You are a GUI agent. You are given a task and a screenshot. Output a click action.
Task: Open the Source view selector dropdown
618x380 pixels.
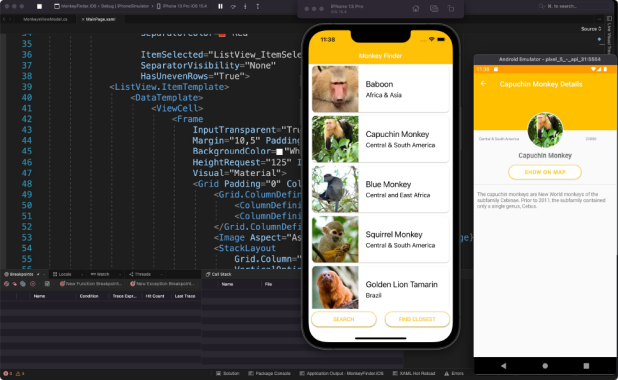[x=591, y=29]
